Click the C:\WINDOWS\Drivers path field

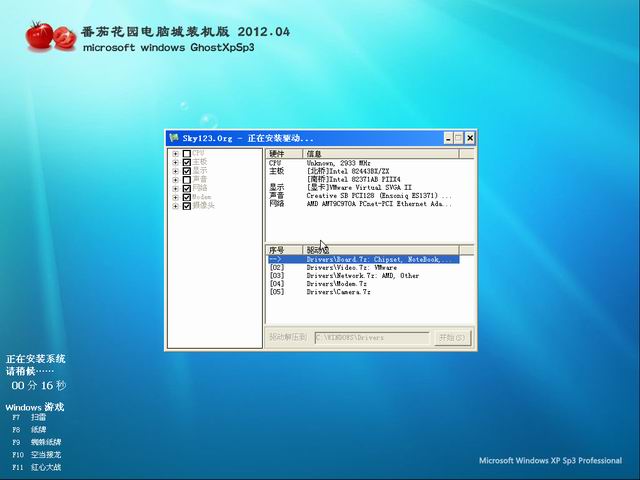pyautogui.click(x=372, y=338)
